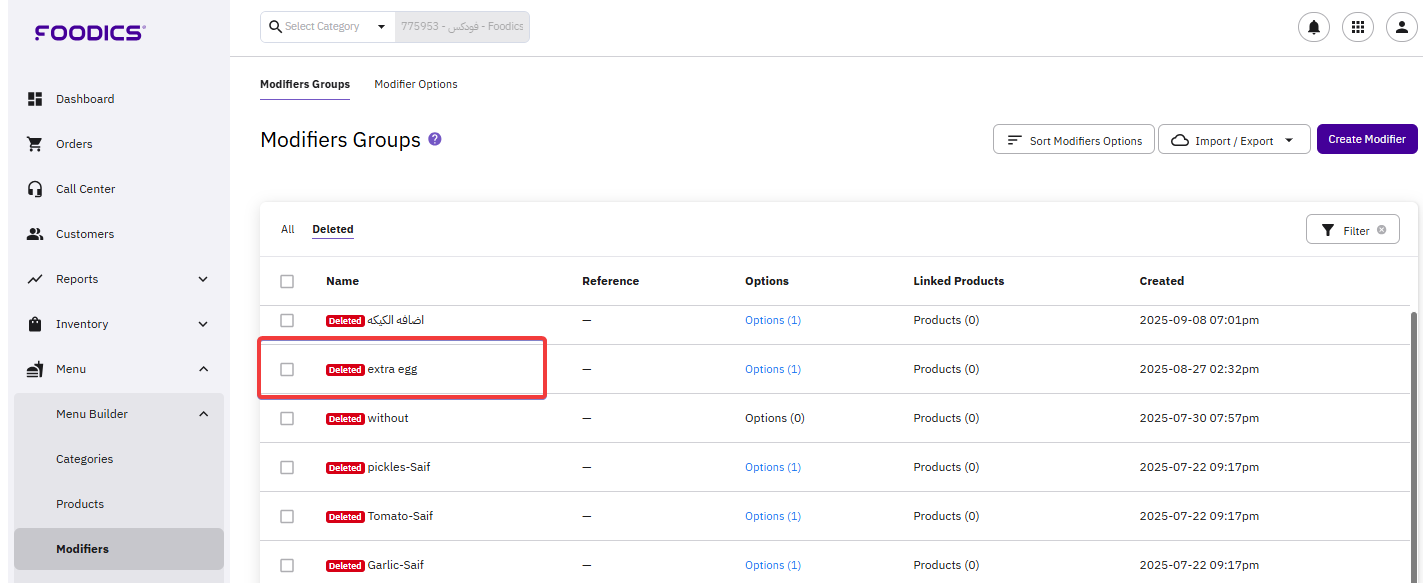1423x583 pixels.
Task: Open the Import / Export dropdown
Action: [x=1234, y=140]
